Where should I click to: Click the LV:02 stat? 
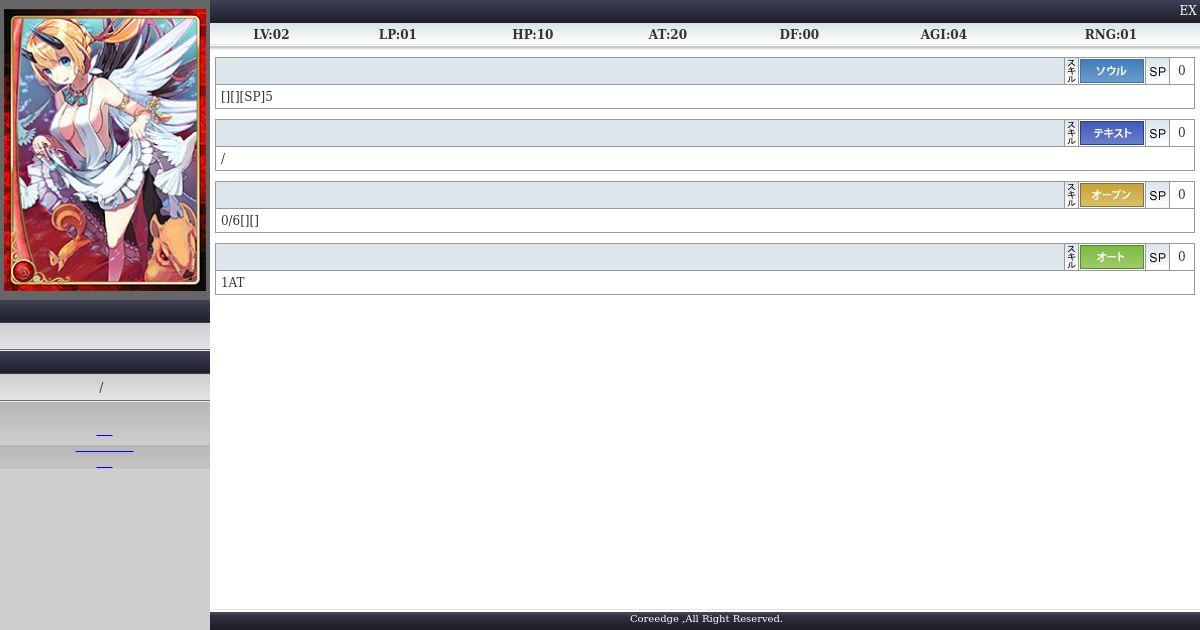[x=271, y=34]
